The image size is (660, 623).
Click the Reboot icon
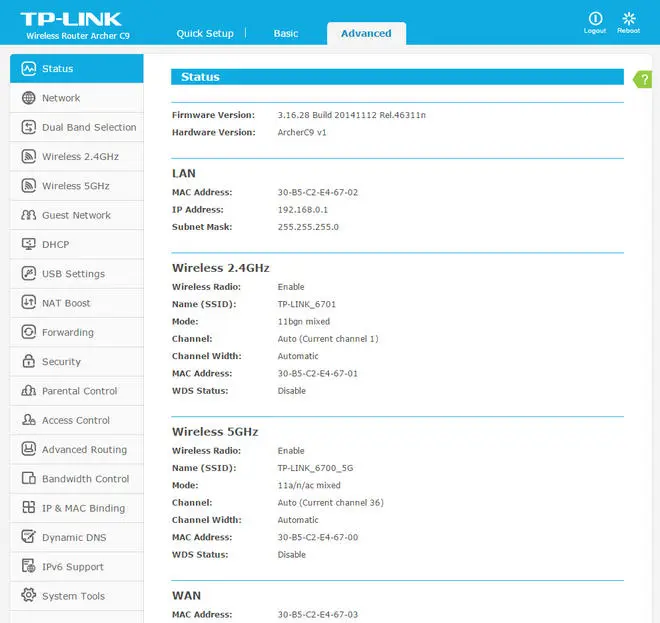pyautogui.click(x=628, y=19)
